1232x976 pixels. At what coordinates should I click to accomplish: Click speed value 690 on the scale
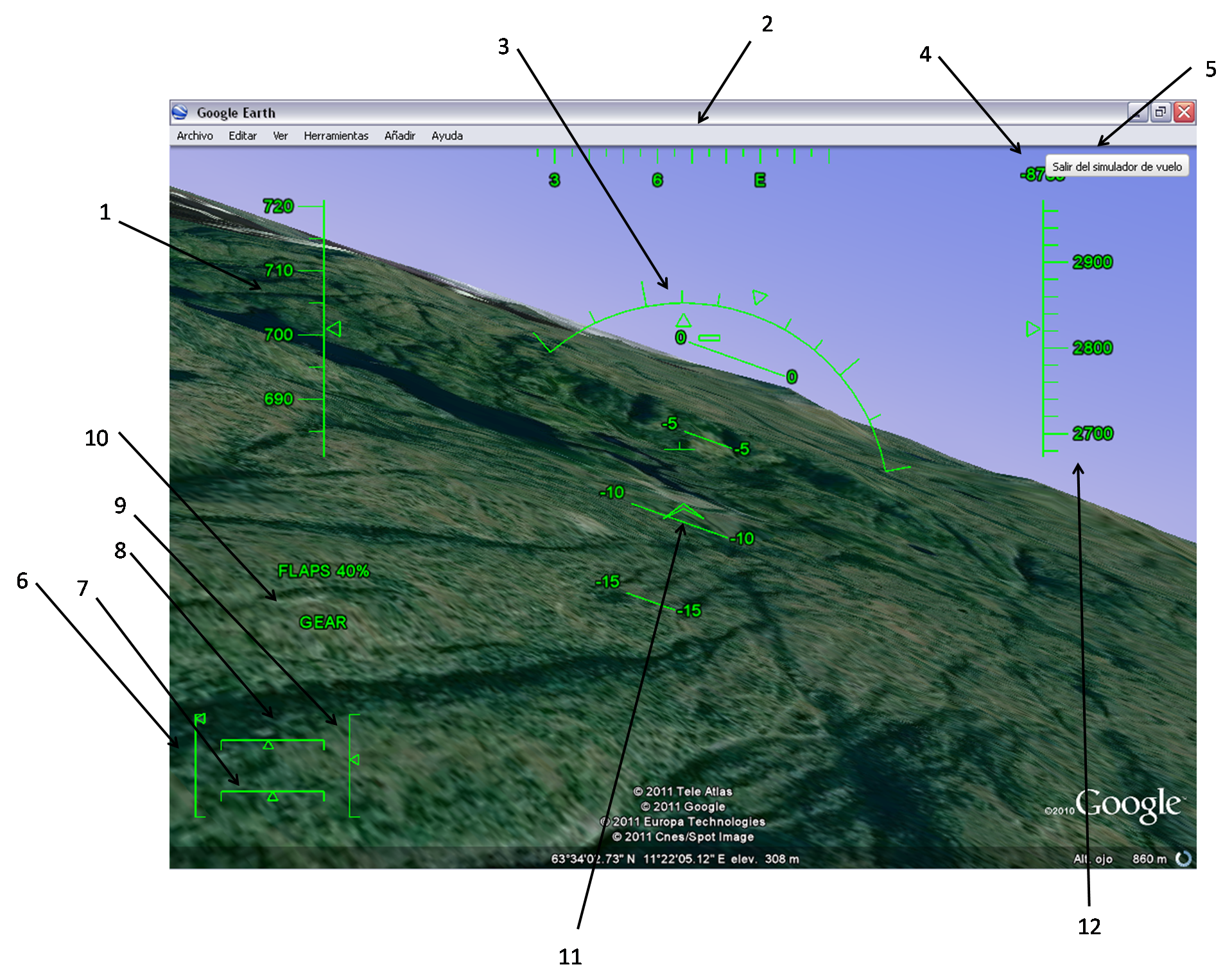tap(279, 399)
